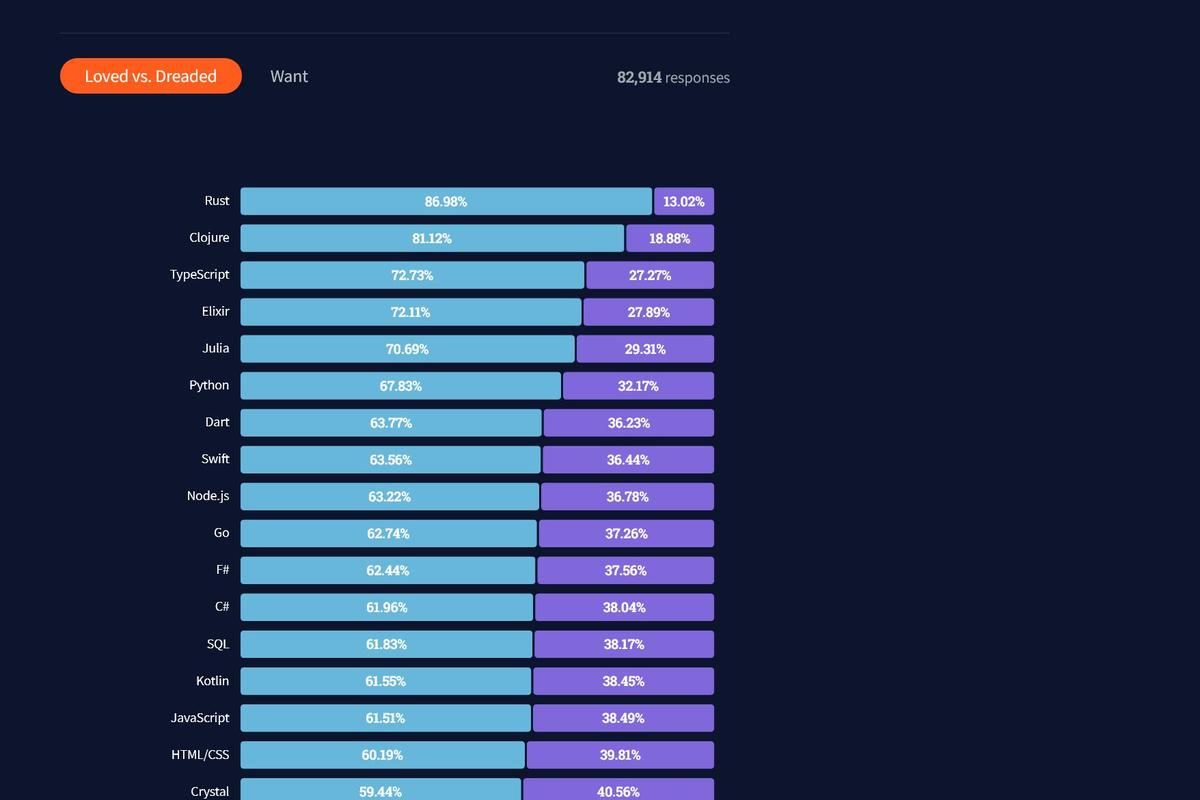This screenshot has height=800, width=1200.
Task: Click Elixir's 72.11% loved bar
Action: click(x=411, y=312)
